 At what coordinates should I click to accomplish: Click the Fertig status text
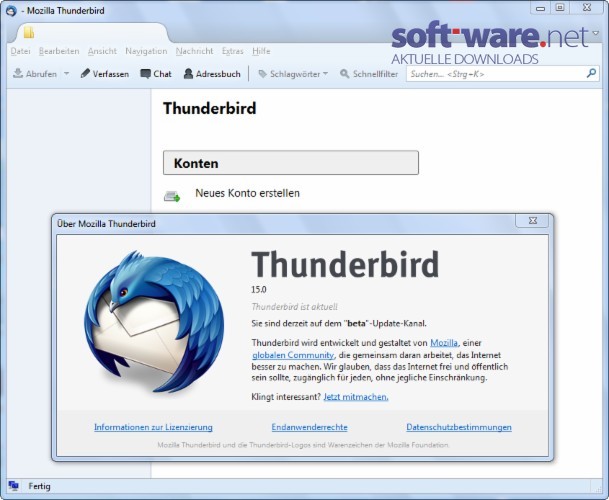(39, 486)
